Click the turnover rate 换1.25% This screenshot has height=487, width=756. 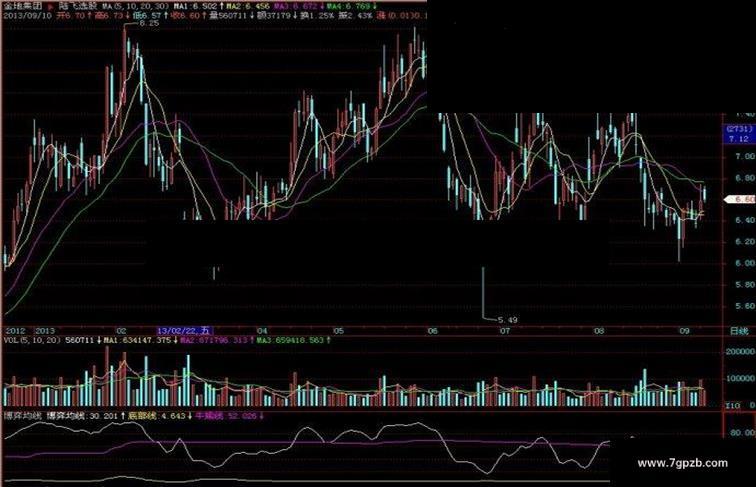(x=317, y=16)
